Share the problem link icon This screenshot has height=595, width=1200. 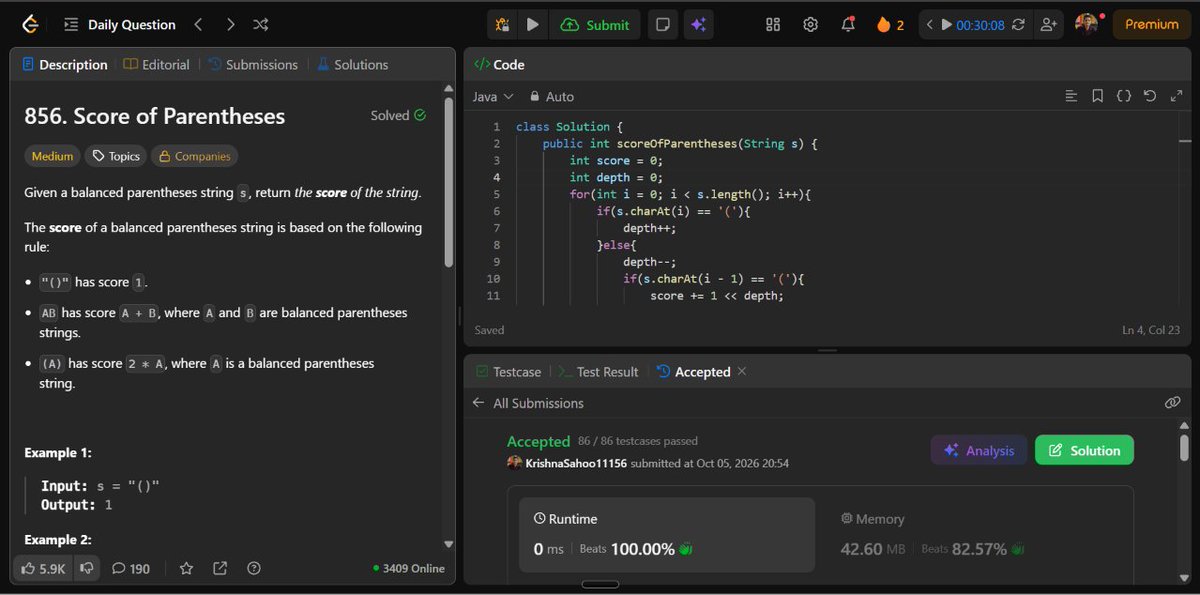point(220,568)
